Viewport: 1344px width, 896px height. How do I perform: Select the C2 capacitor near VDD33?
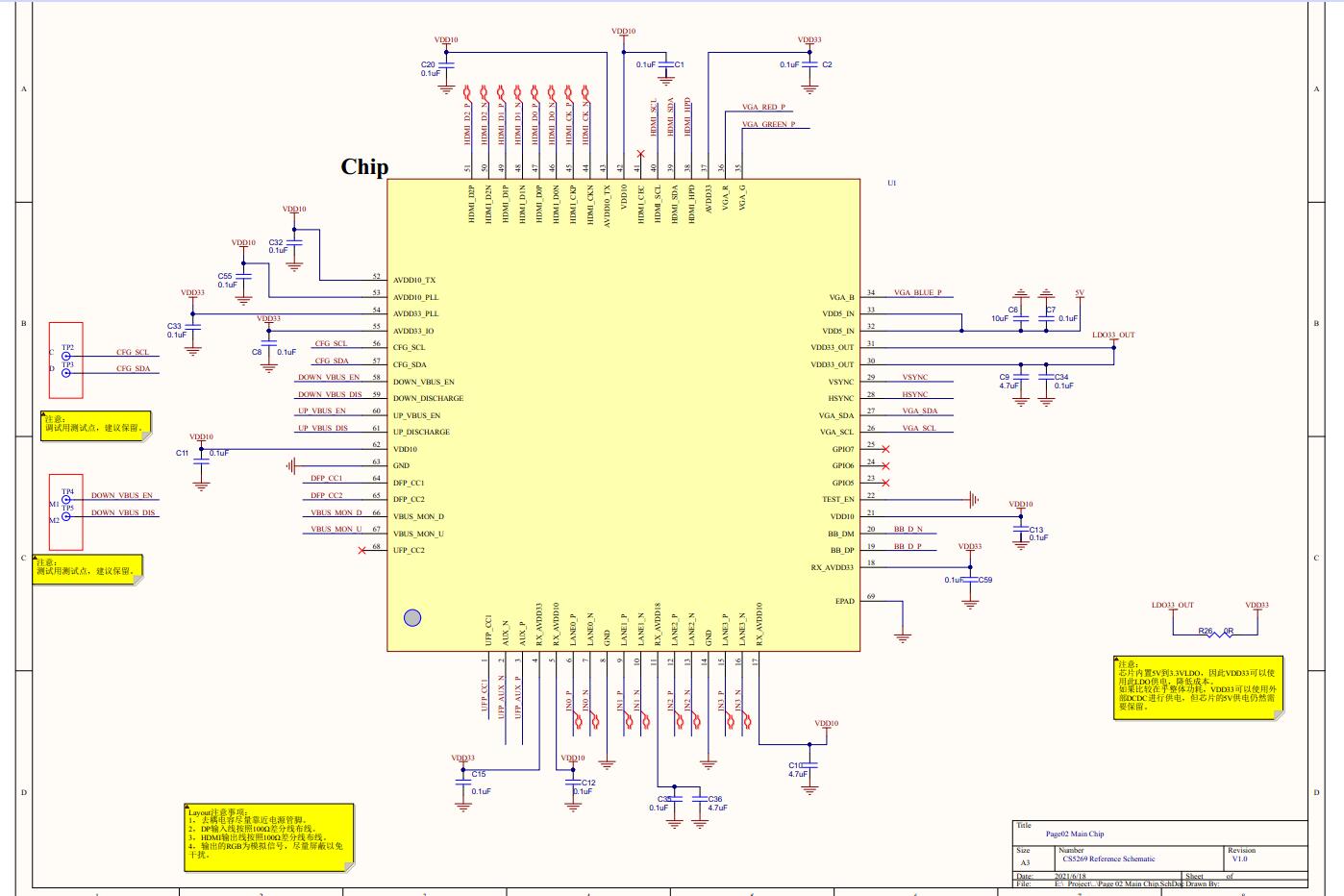click(x=809, y=64)
